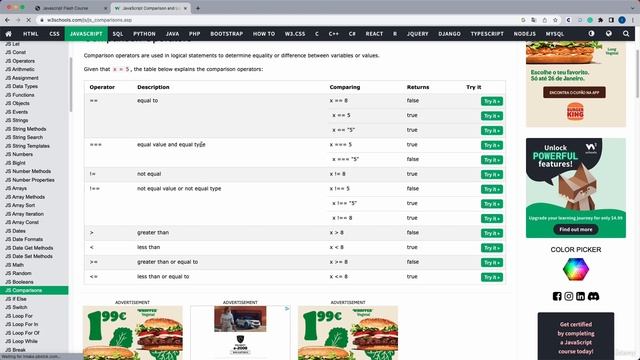Open JS String Methods in sidebar
640x360 pixels.
26,129
